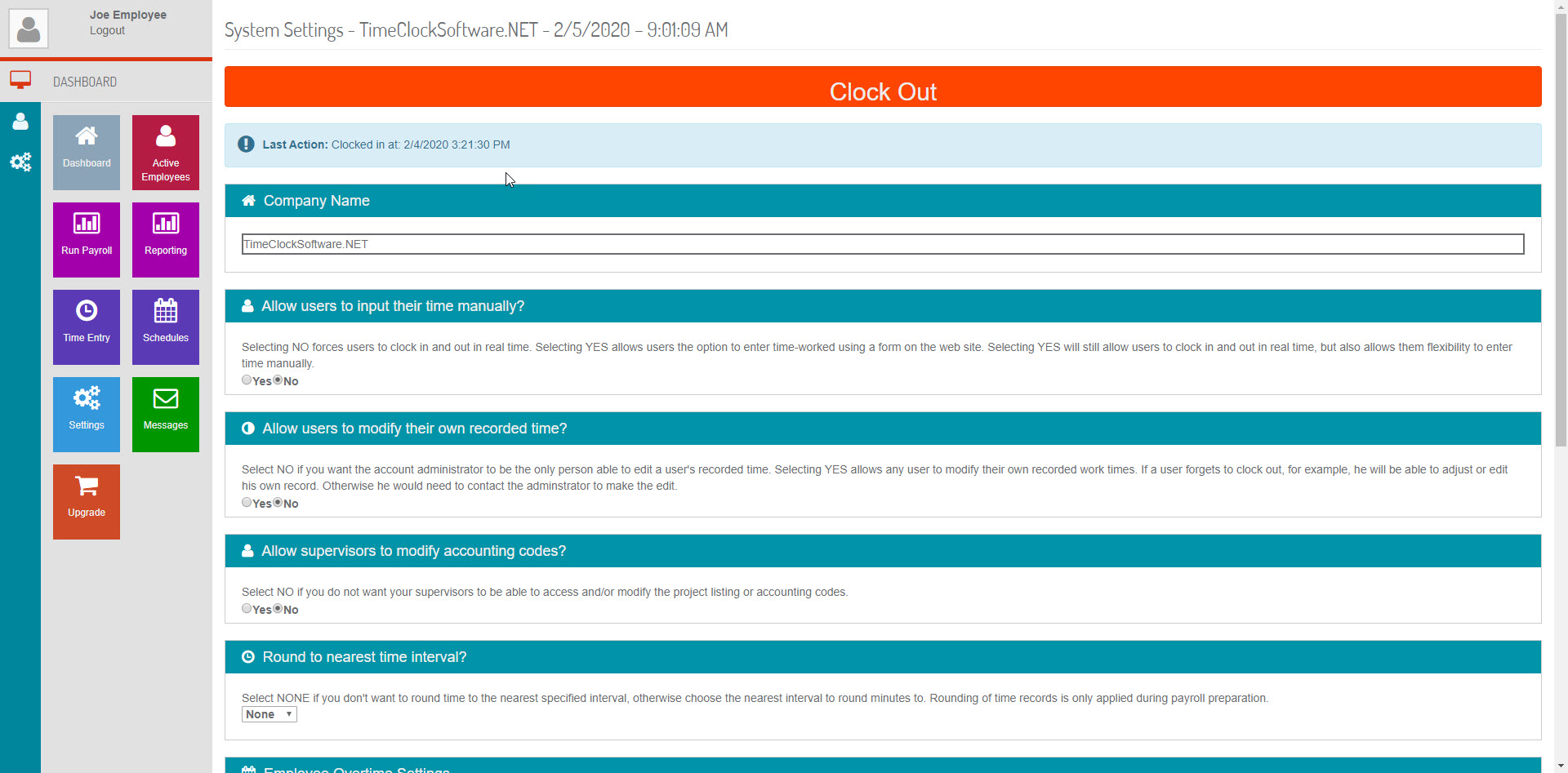
Task: Click the half-circle icon beside modify recorded time
Action: pos(248,429)
